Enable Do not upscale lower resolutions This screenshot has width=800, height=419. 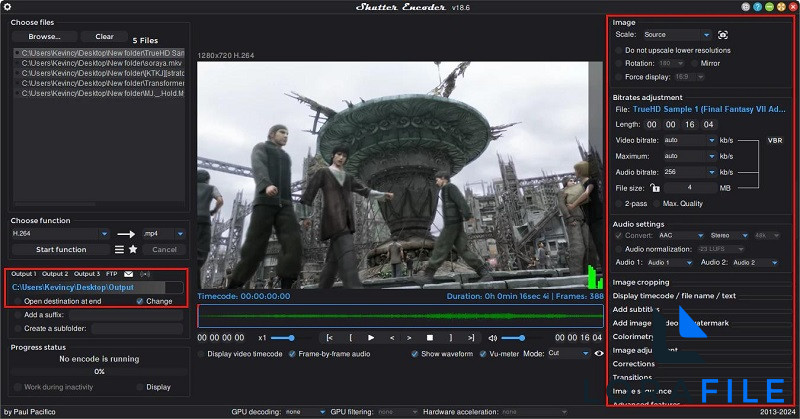[x=619, y=50]
